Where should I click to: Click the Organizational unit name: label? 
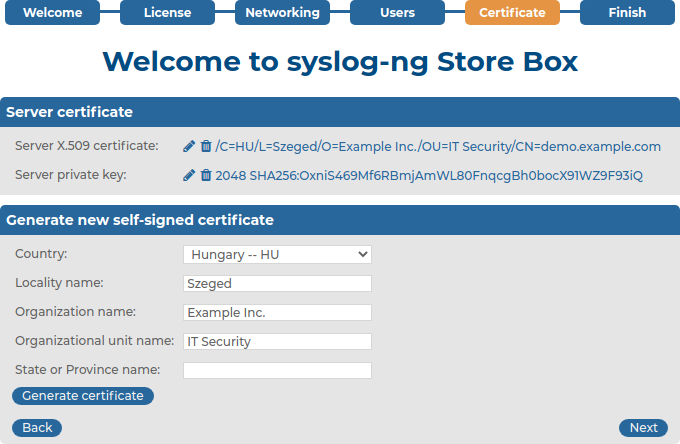coord(95,341)
